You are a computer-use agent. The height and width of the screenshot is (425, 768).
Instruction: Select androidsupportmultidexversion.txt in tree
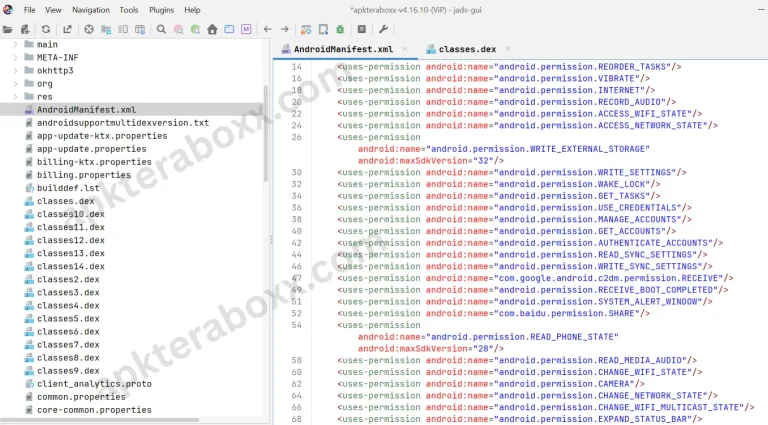[x=122, y=123]
